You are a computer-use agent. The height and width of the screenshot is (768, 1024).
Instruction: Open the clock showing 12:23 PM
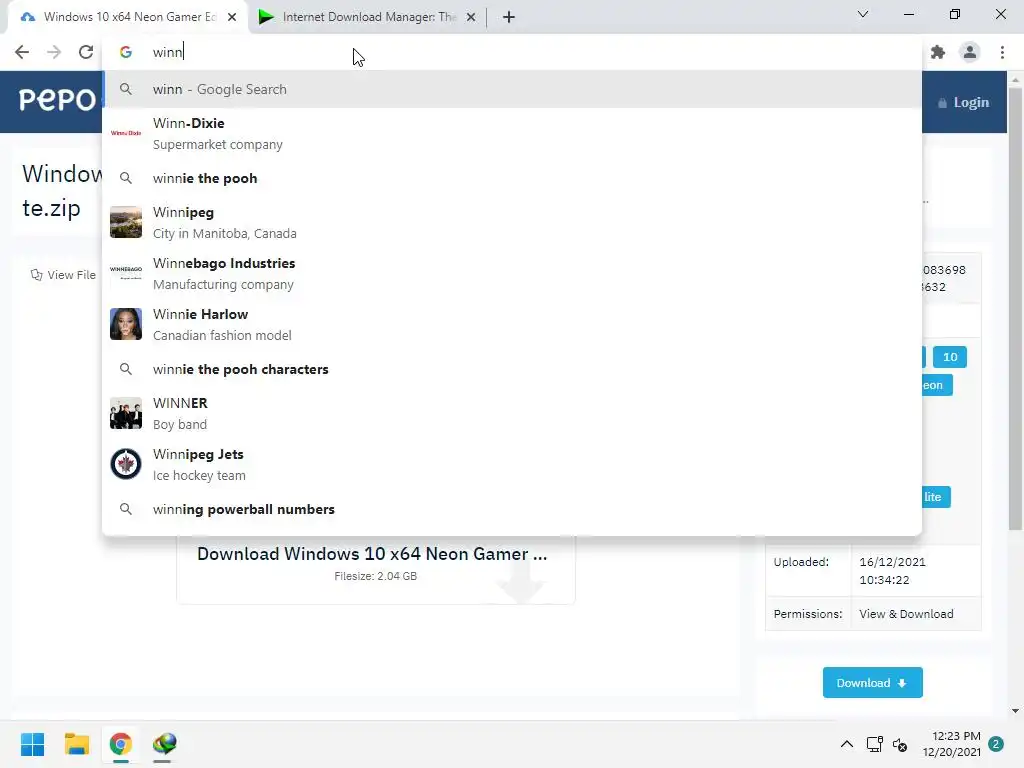click(x=952, y=744)
